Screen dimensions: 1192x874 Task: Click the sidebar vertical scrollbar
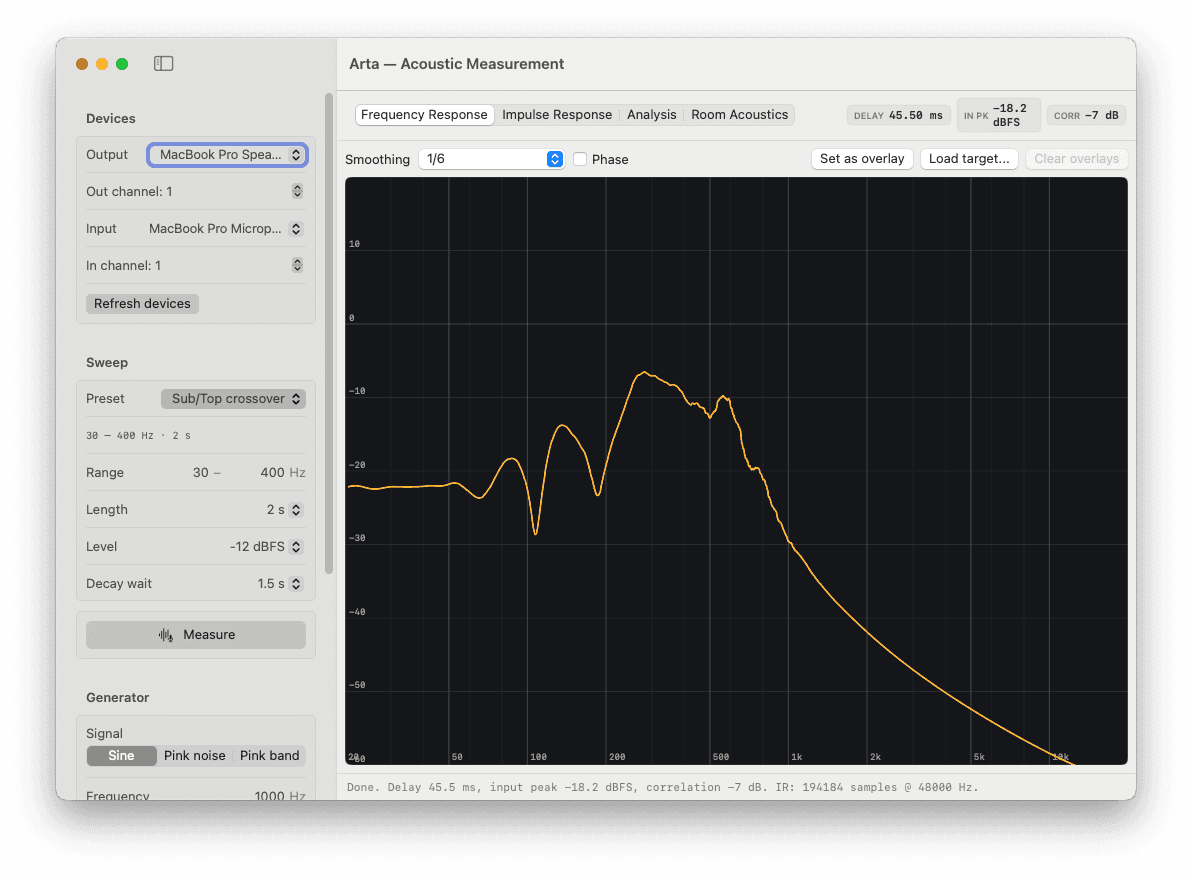(328, 333)
